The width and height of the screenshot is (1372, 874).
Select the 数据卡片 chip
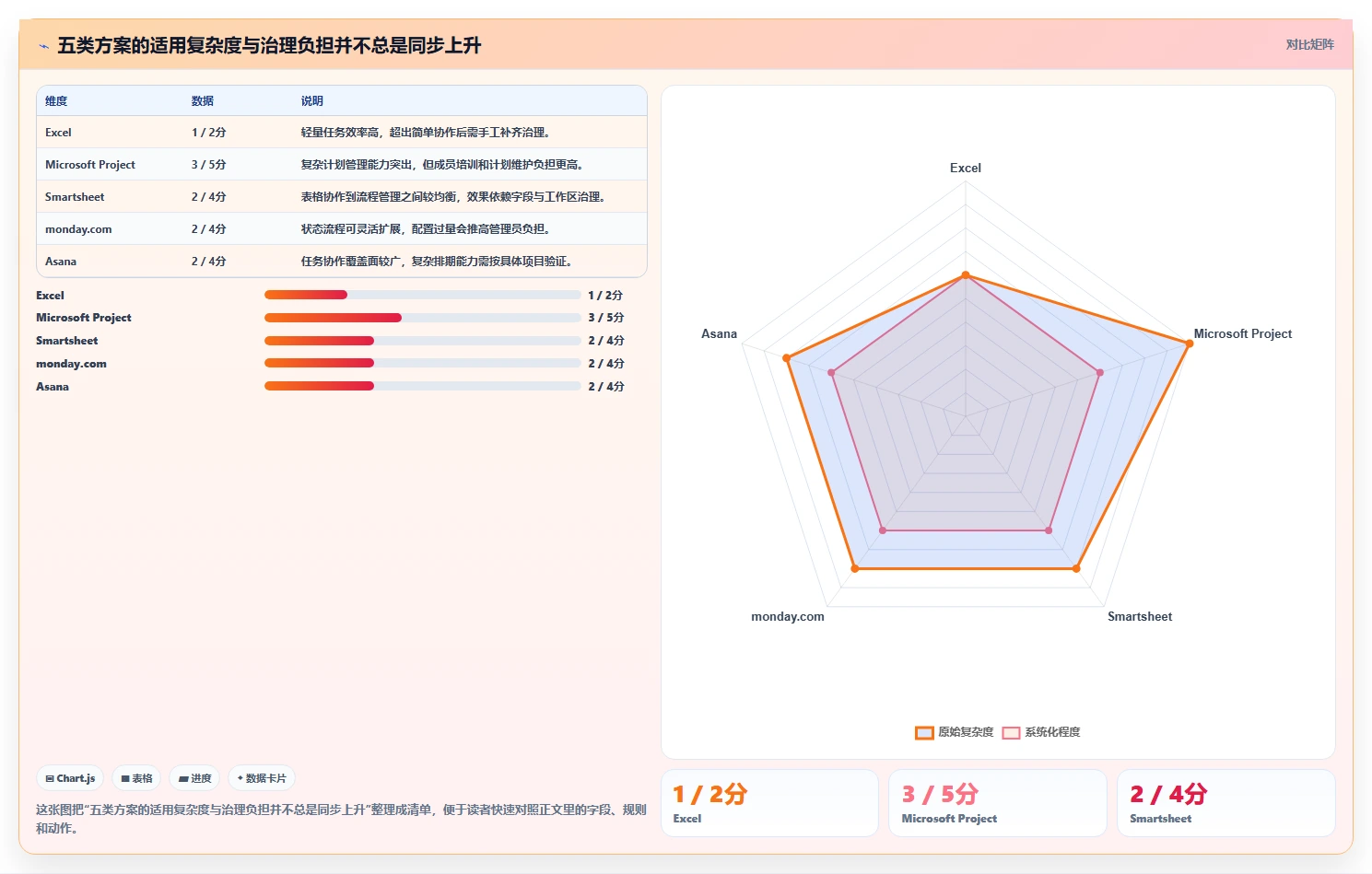click(x=262, y=778)
